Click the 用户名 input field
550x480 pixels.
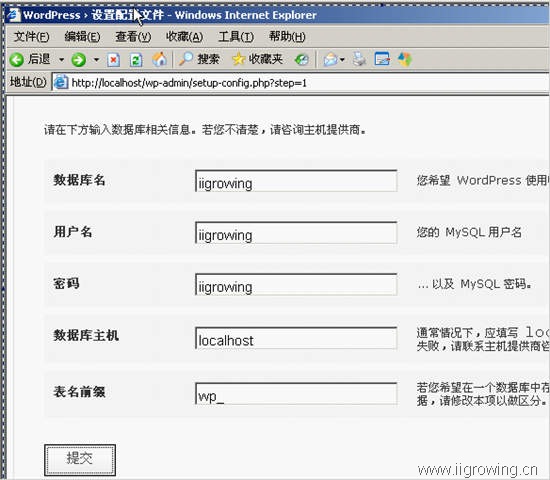pyautogui.click(x=296, y=233)
